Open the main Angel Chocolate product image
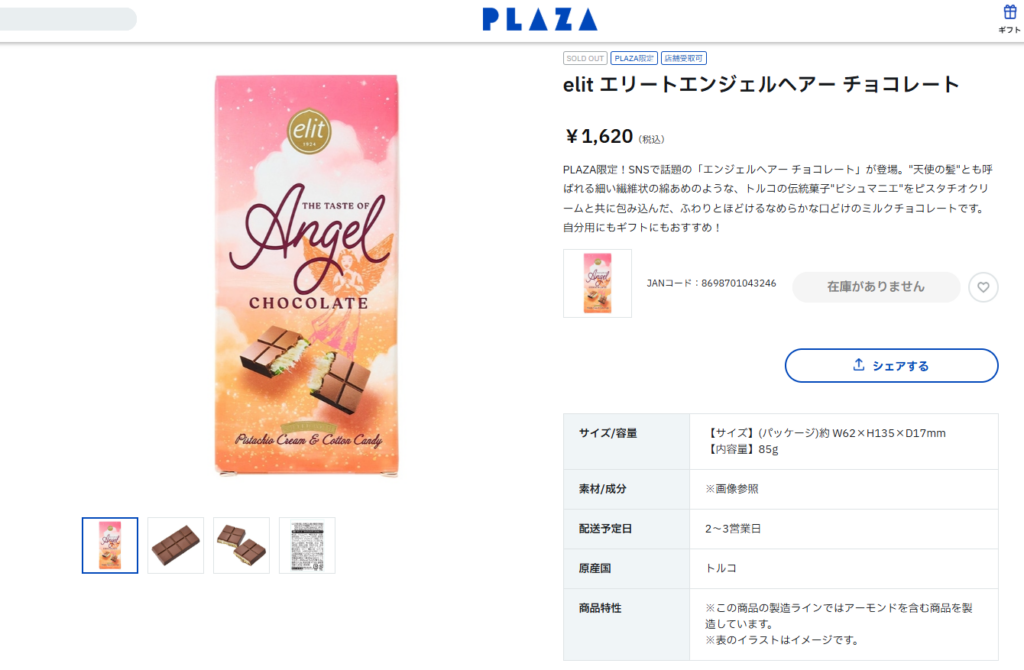This screenshot has height=670, width=1024. [x=307, y=276]
